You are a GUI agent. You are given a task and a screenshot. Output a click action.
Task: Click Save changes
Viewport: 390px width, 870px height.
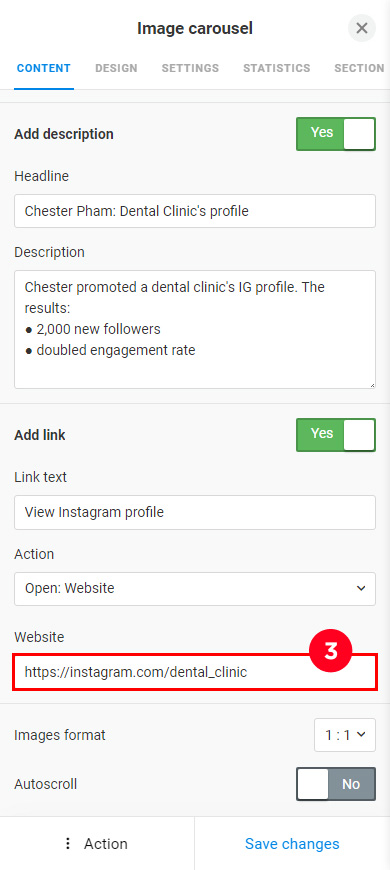click(292, 844)
